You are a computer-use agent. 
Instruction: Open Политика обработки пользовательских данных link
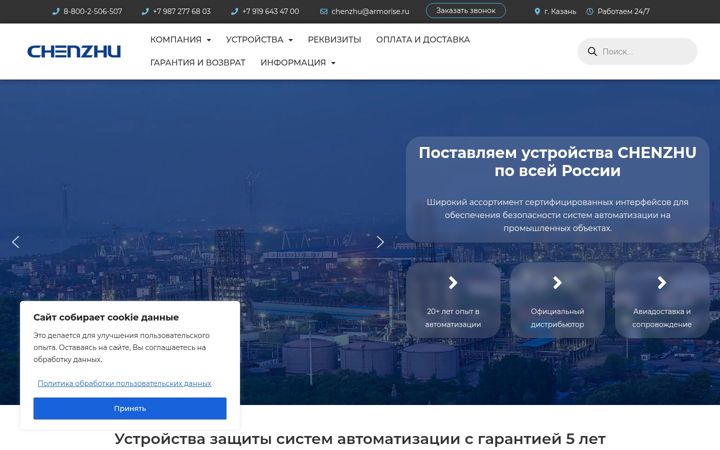[124, 383]
